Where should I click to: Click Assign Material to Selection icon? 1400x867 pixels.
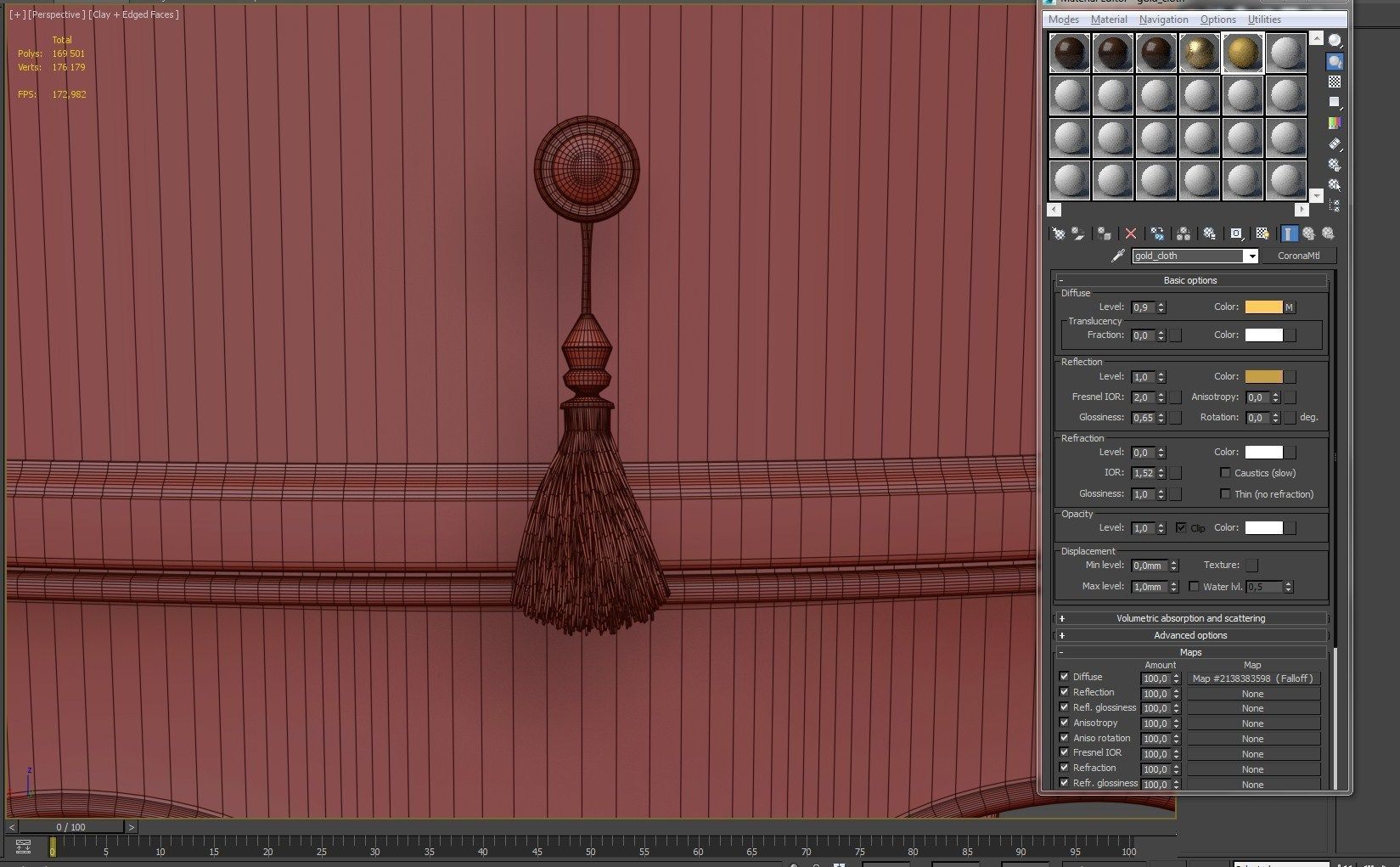click(x=1105, y=234)
